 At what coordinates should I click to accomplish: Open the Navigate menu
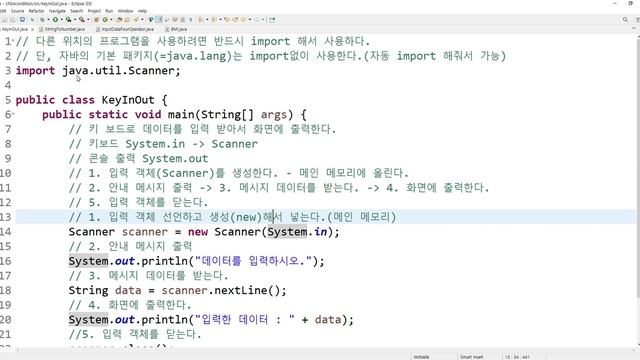(x=57, y=11)
